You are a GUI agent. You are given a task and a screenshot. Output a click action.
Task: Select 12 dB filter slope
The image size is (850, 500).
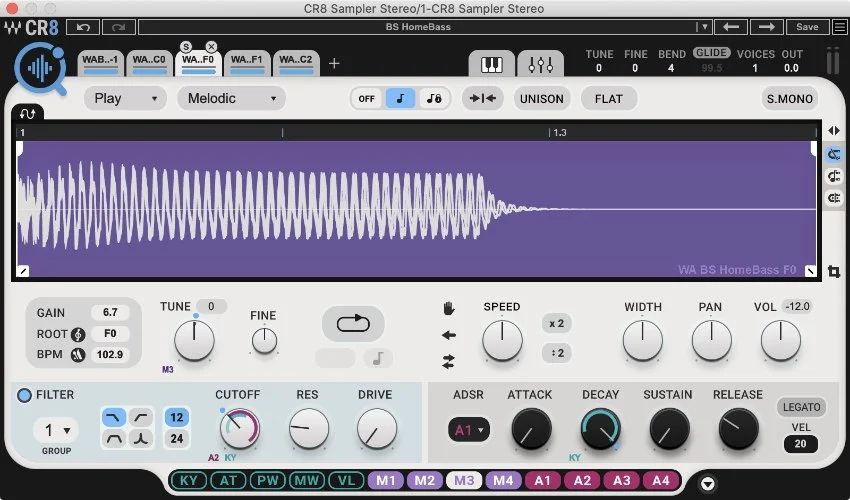coord(177,417)
